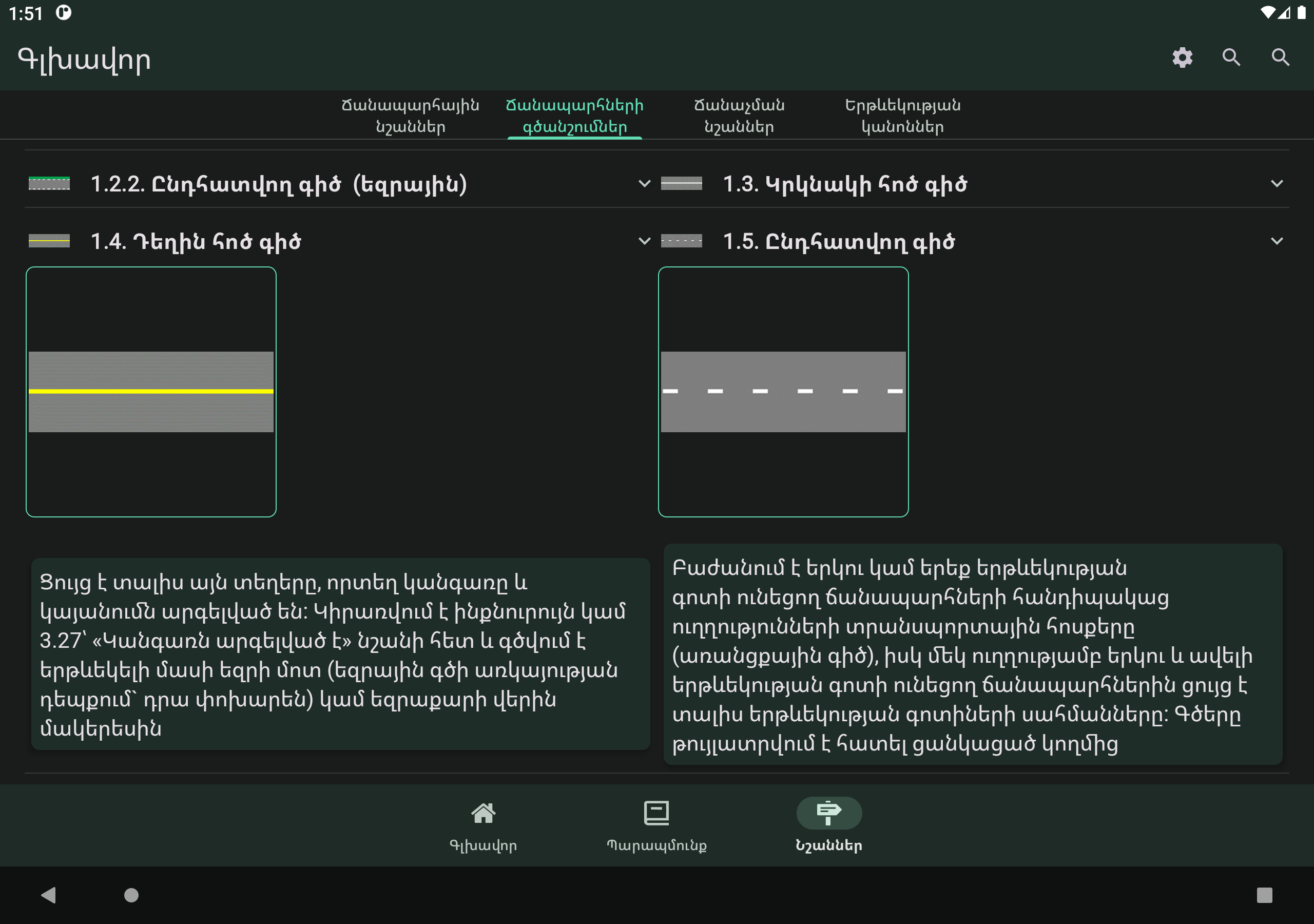Tap the 1.5 Ընդհատվող գիծ title
The image size is (1314, 924).
[x=839, y=242]
